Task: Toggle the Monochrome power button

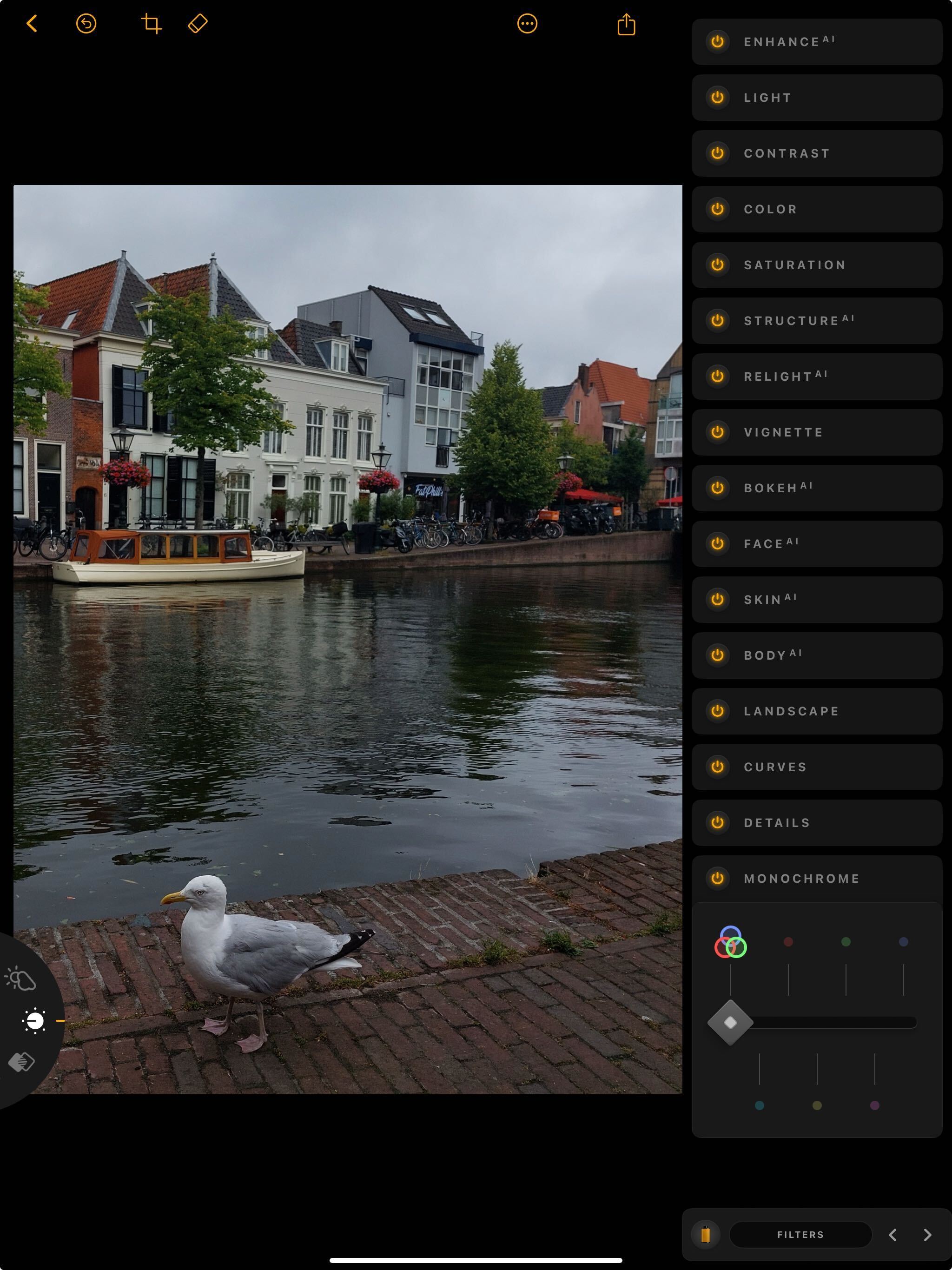Action: click(717, 879)
